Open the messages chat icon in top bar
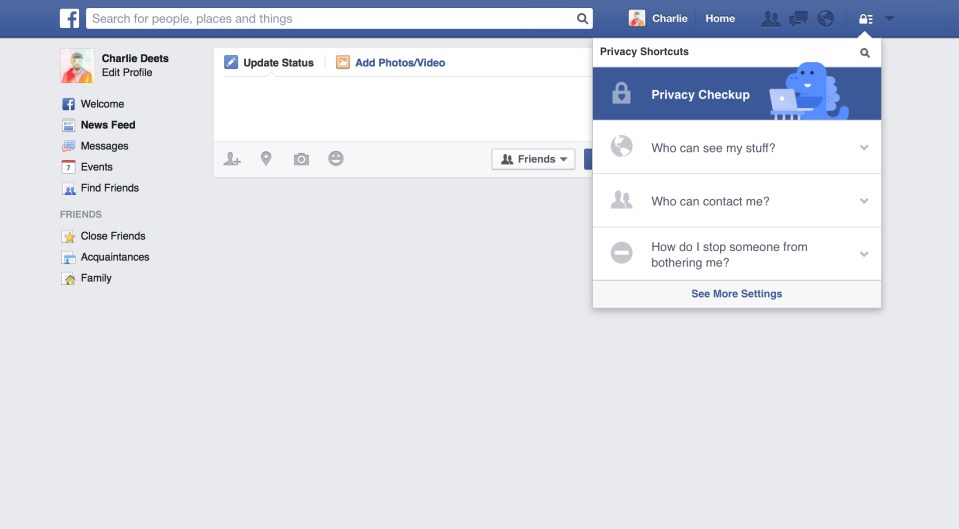 (x=798, y=19)
